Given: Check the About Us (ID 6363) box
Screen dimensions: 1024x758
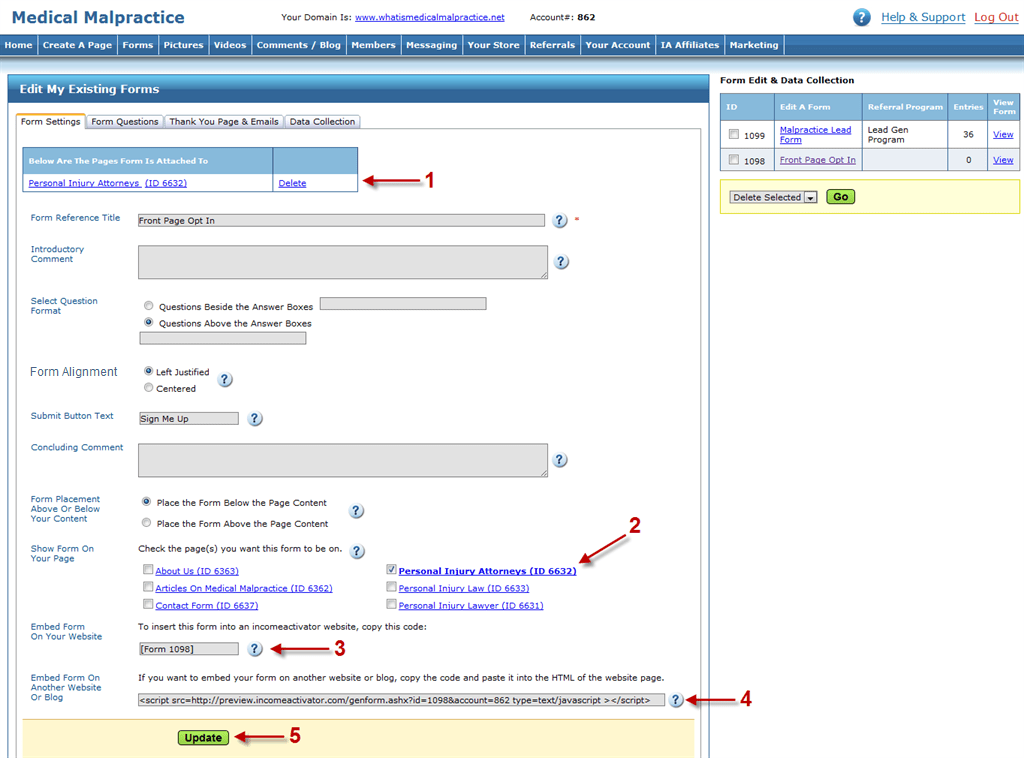Looking at the screenshot, I should point(148,569).
